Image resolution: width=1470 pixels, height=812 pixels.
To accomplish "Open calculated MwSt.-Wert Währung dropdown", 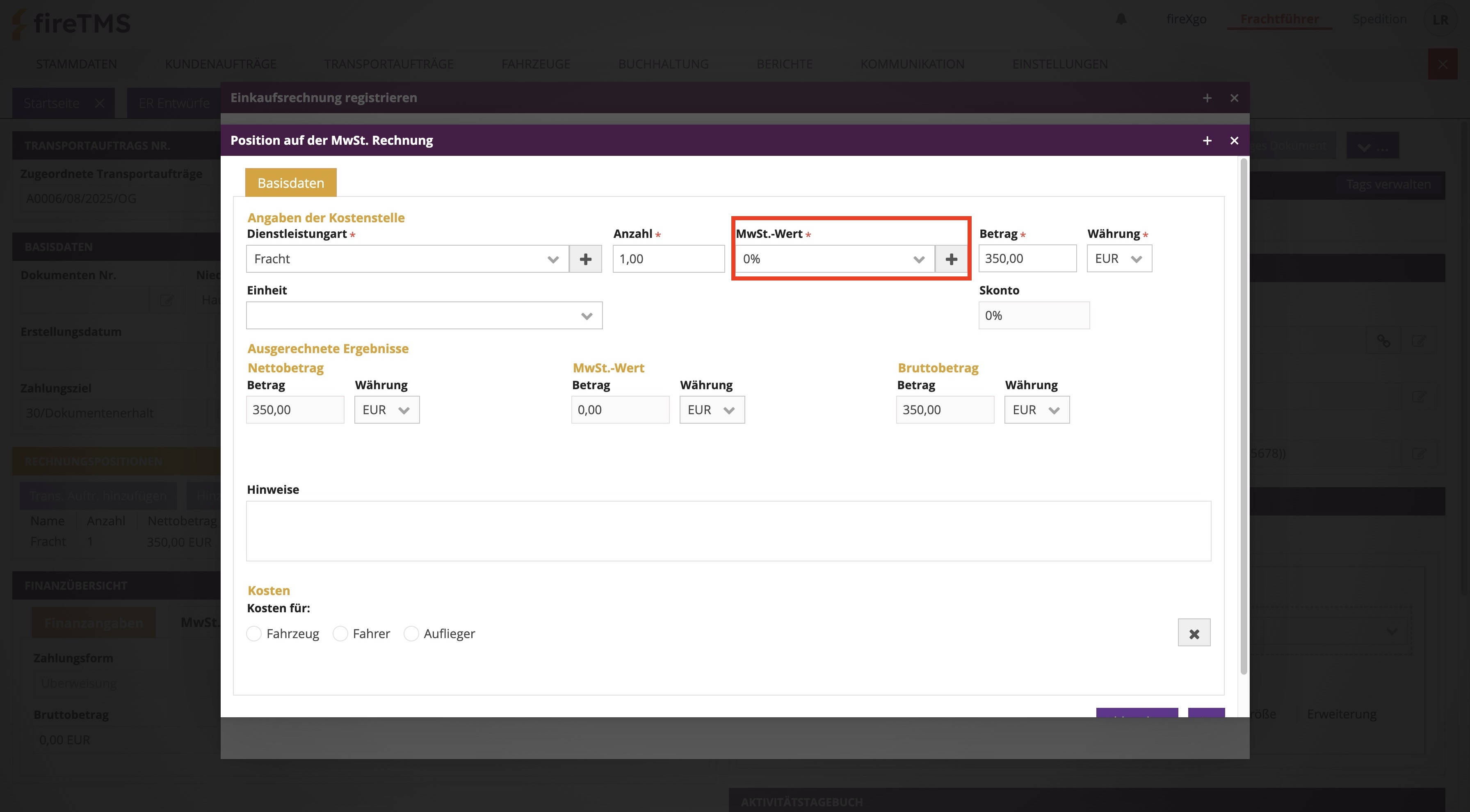I will 712,410.
